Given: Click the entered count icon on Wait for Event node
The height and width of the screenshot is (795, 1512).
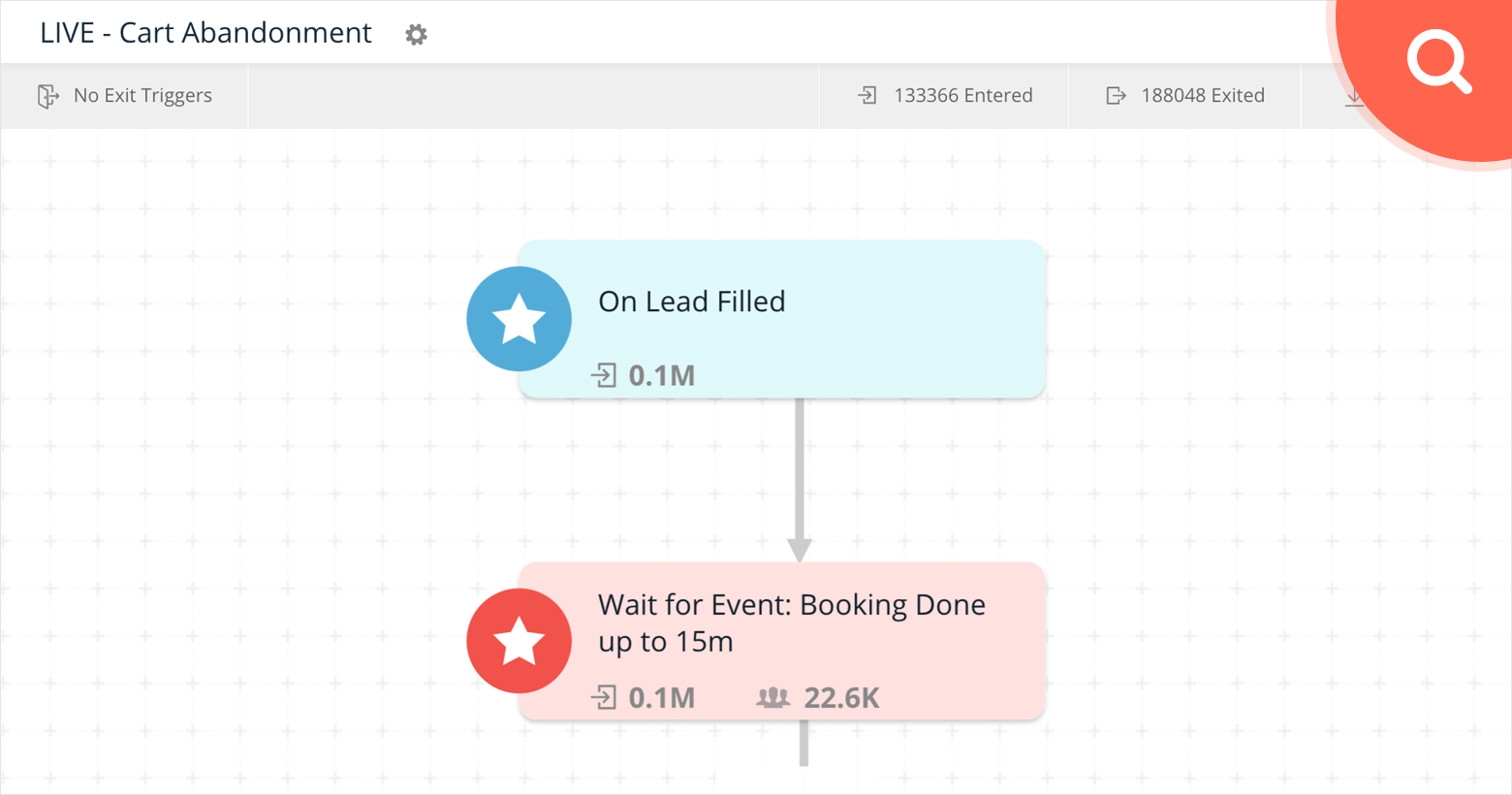Looking at the screenshot, I should 606,697.
